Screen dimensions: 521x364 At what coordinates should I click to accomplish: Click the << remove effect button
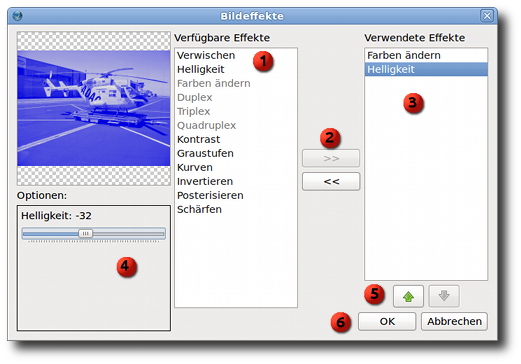[x=331, y=181]
